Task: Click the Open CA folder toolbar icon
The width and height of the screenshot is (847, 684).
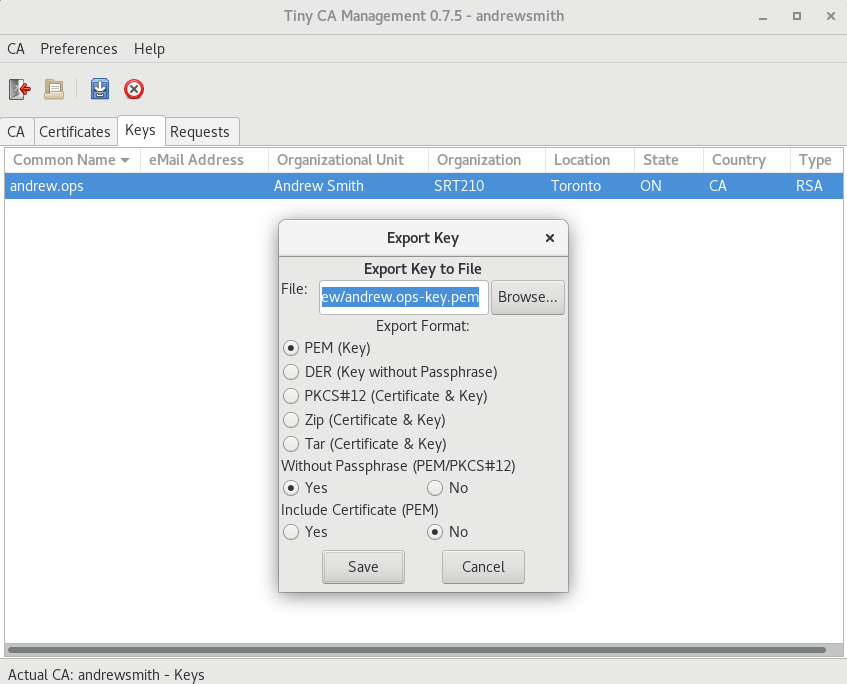Action: tap(54, 90)
